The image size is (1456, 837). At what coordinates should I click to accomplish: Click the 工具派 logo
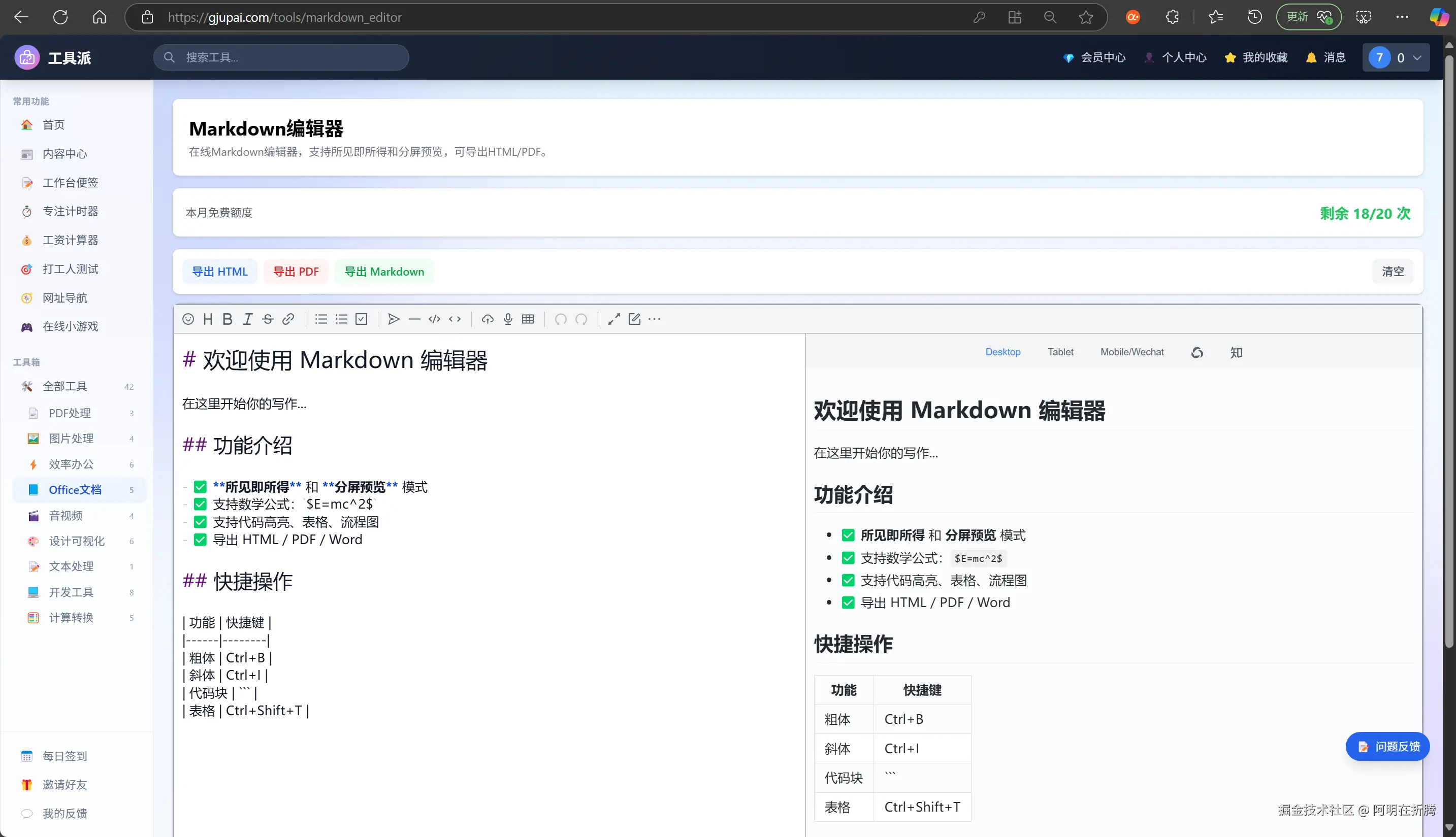(x=53, y=57)
